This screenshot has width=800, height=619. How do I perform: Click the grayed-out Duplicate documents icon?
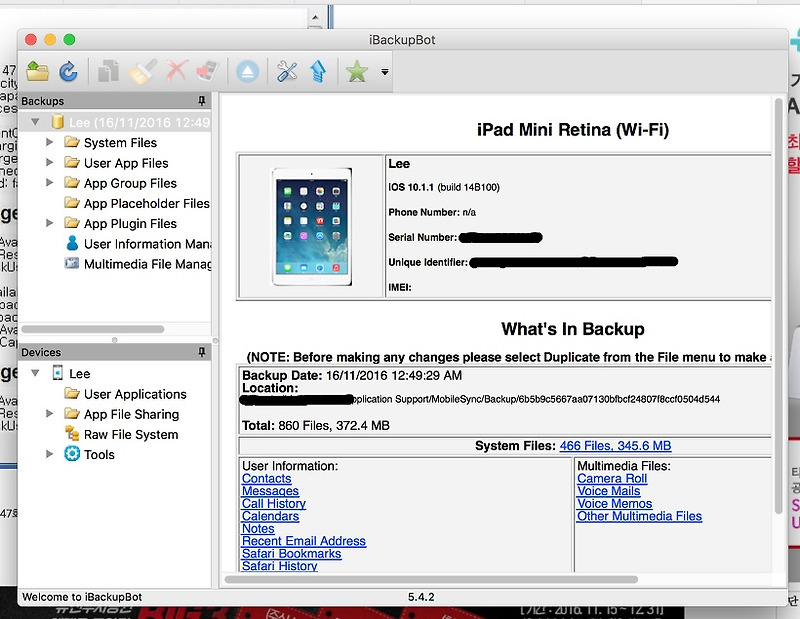click(x=108, y=71)
